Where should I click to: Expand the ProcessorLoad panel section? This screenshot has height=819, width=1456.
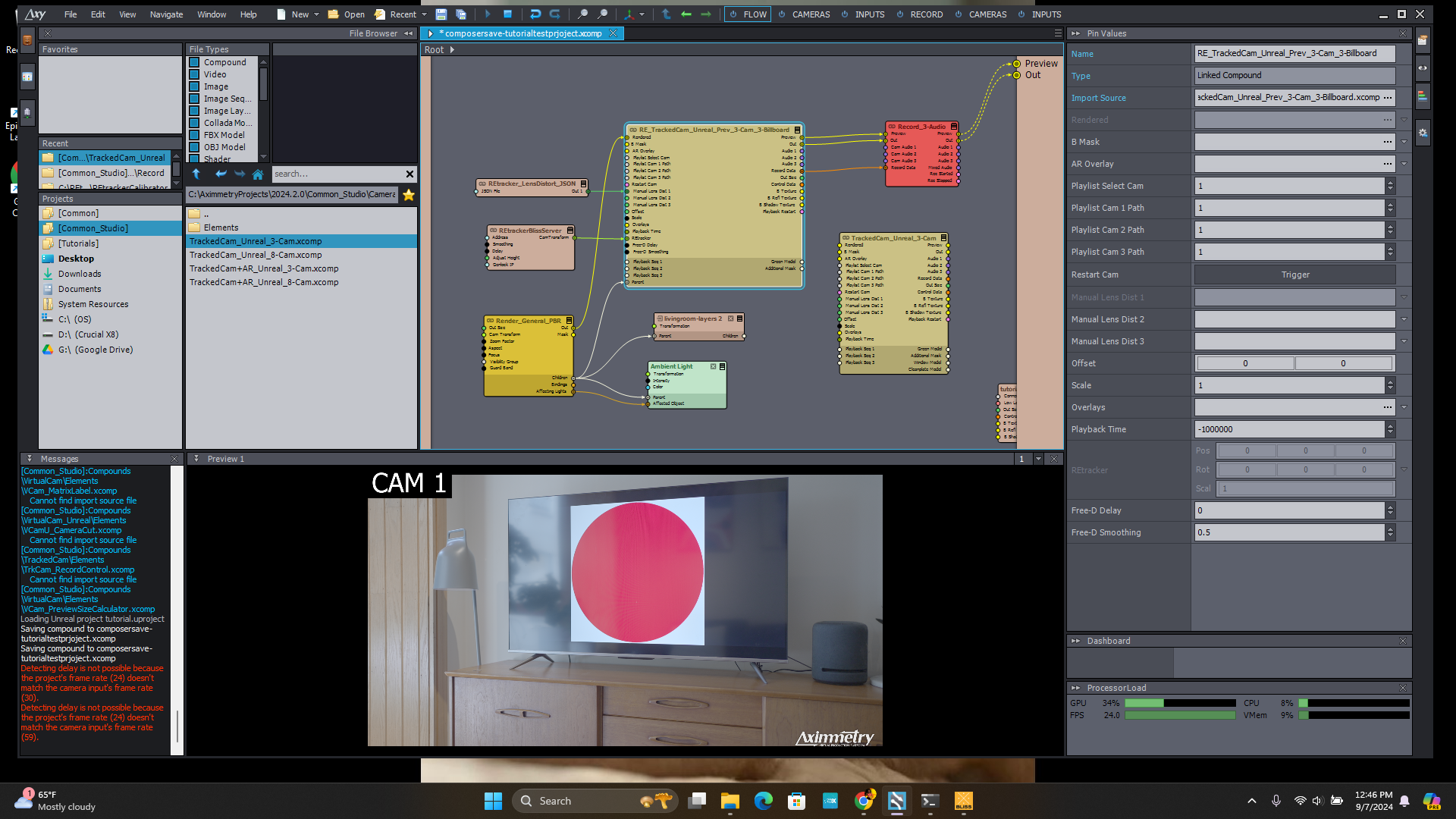pyautogui.click(x=1077, y=688)
